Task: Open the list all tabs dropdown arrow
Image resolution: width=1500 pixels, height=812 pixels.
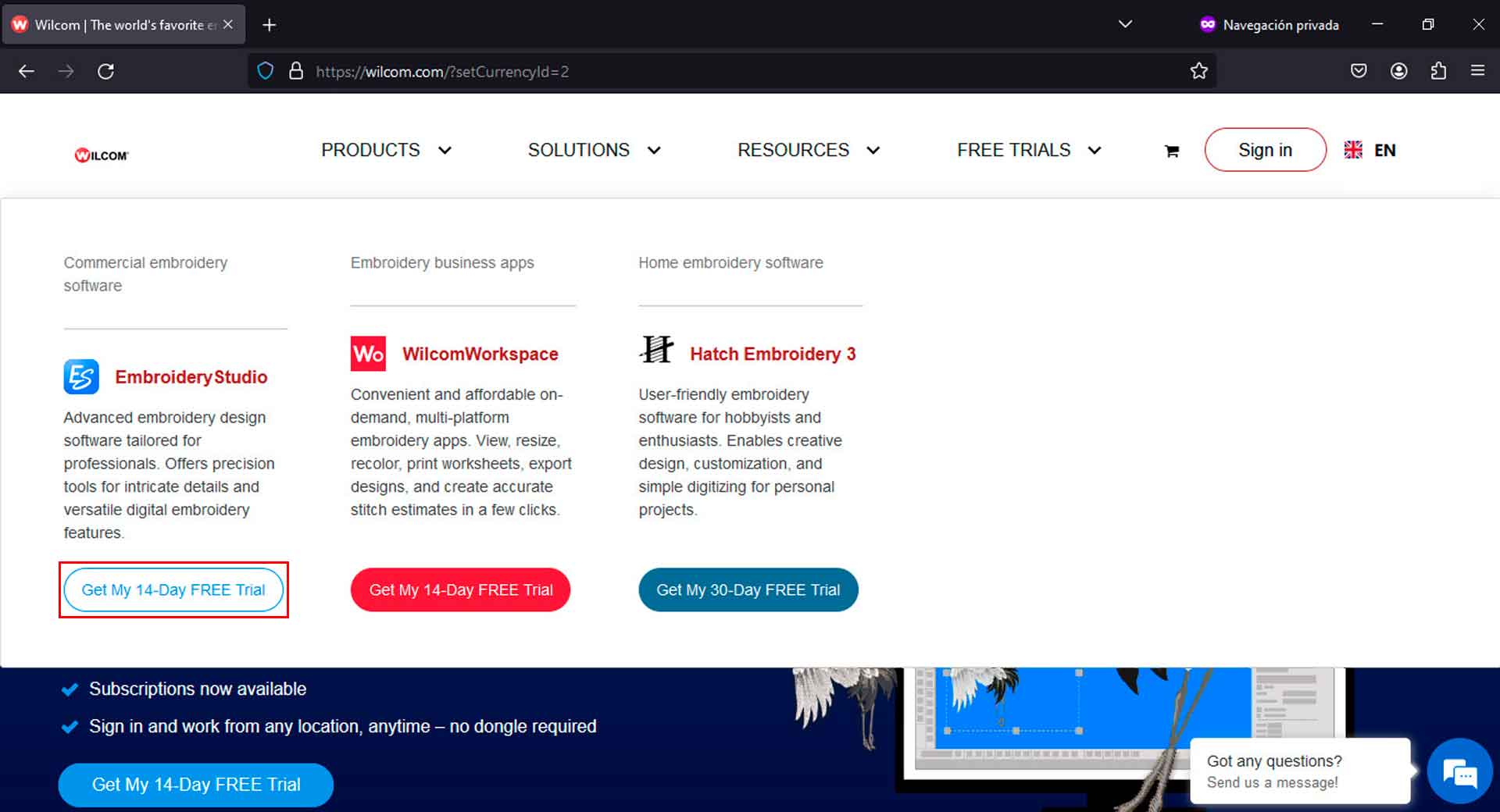Action: coord(1125,24)
